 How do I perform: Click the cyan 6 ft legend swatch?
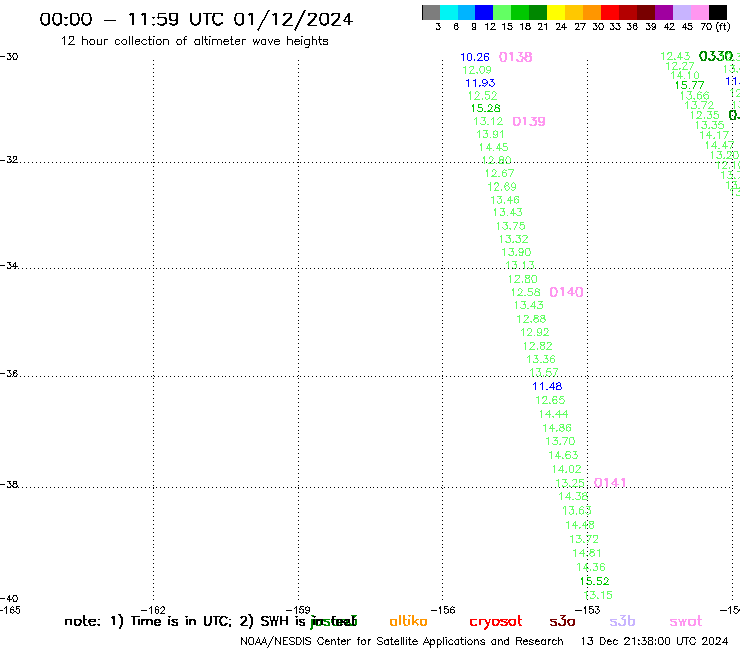449,12
